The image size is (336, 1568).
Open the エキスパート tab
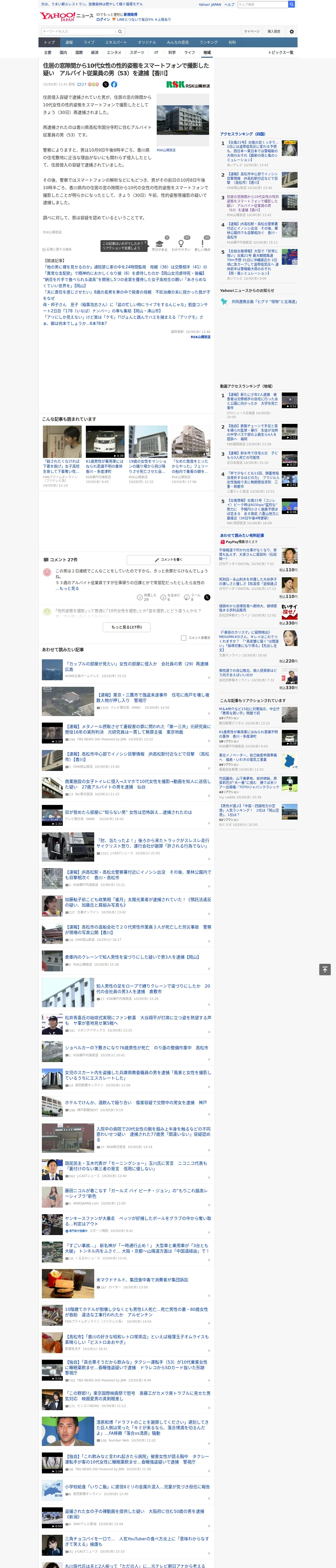click(116, 43)
